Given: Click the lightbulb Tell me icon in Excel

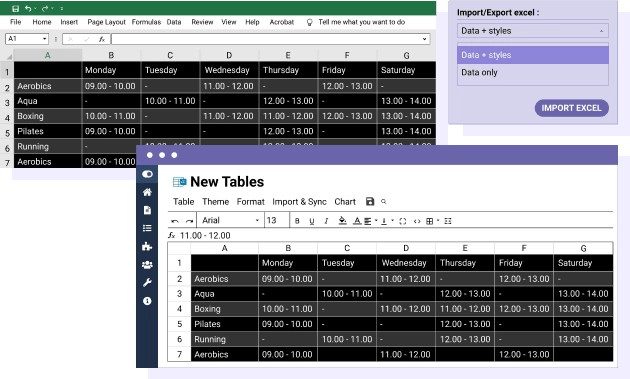Looking at the screenshot, I should pyautogui.click(x=309, y=23).
